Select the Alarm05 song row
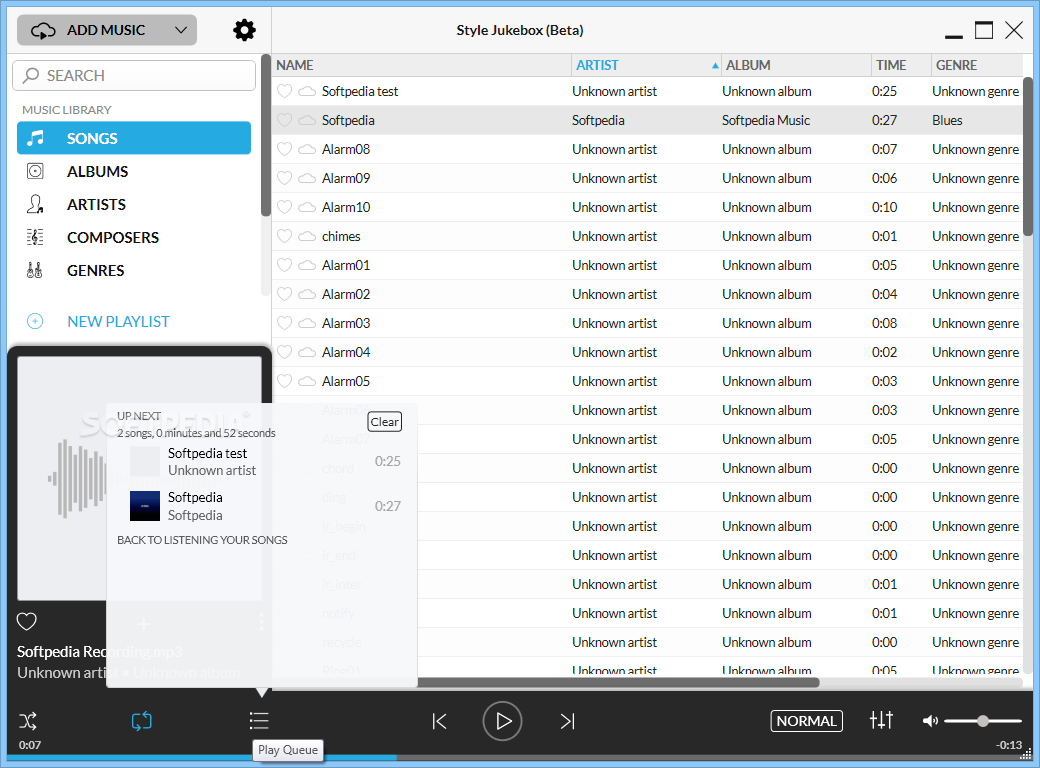This screenshot has width=1040, height=768. click(647, 381)
